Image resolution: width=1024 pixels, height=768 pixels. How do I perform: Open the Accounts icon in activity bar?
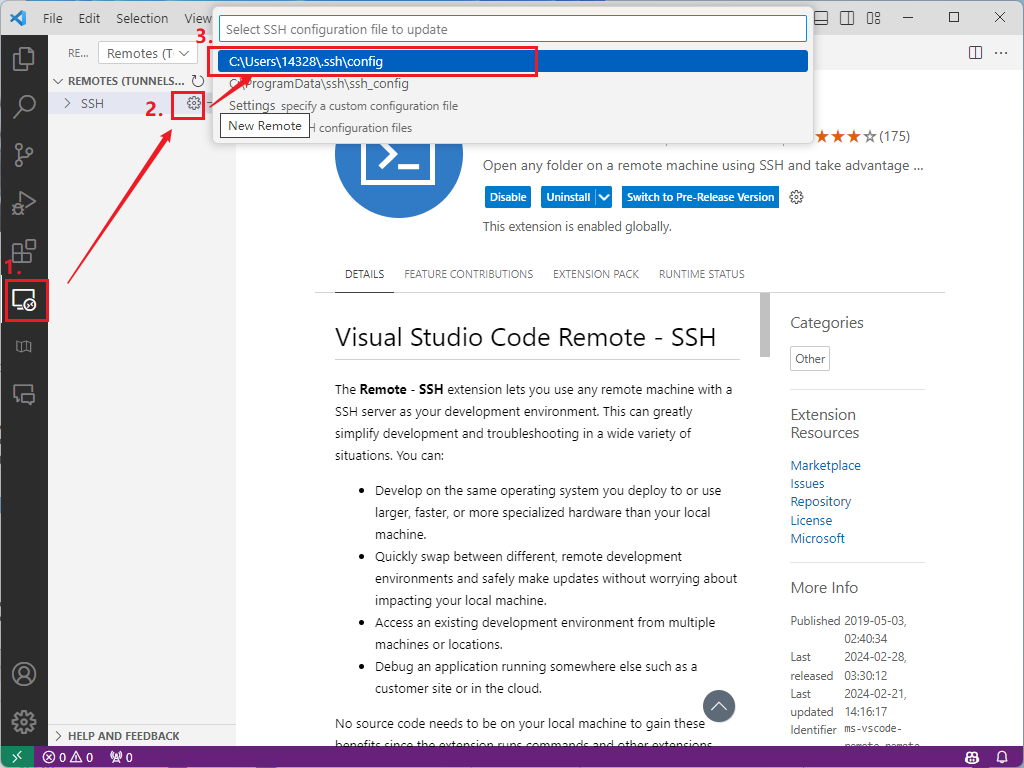pos(24,674)
